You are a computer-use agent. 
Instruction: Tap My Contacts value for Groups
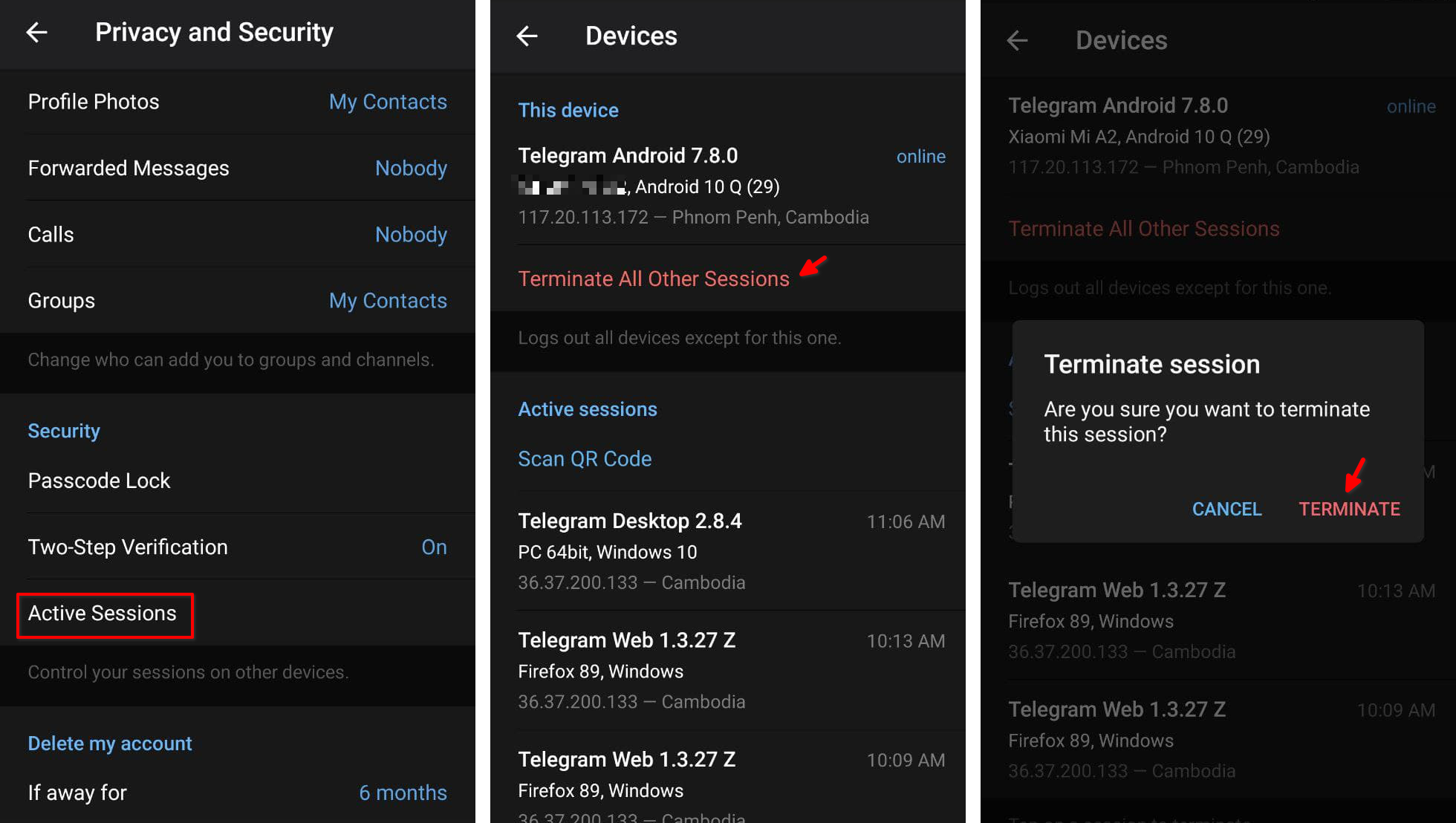pyautogui.click(x=388, y=300)
